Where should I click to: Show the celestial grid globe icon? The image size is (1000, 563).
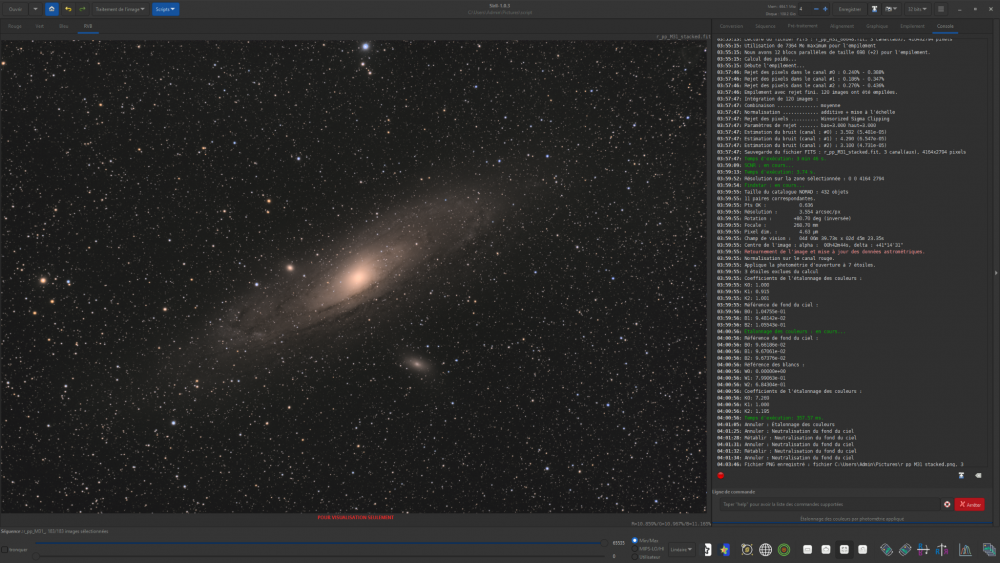point(765,550)
